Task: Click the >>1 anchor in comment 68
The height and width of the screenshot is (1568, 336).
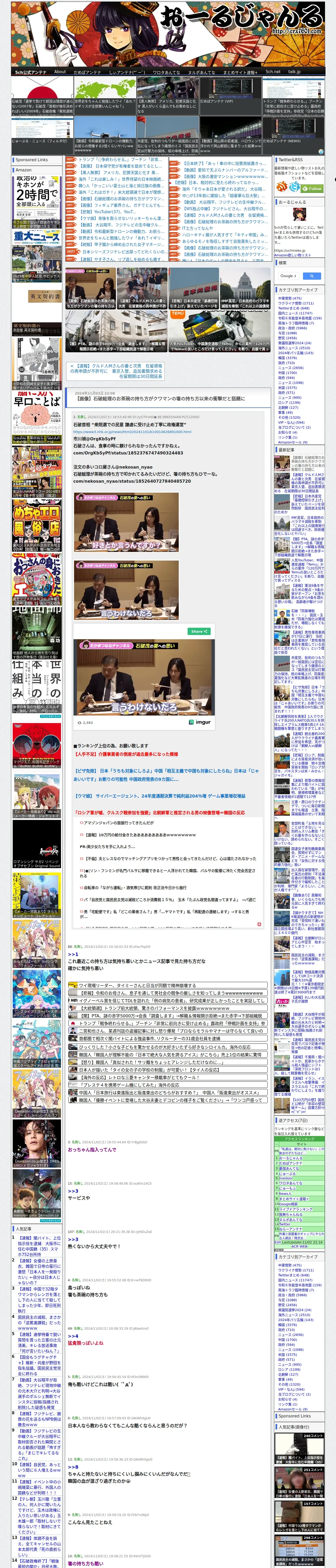Action: coord(73,954)
